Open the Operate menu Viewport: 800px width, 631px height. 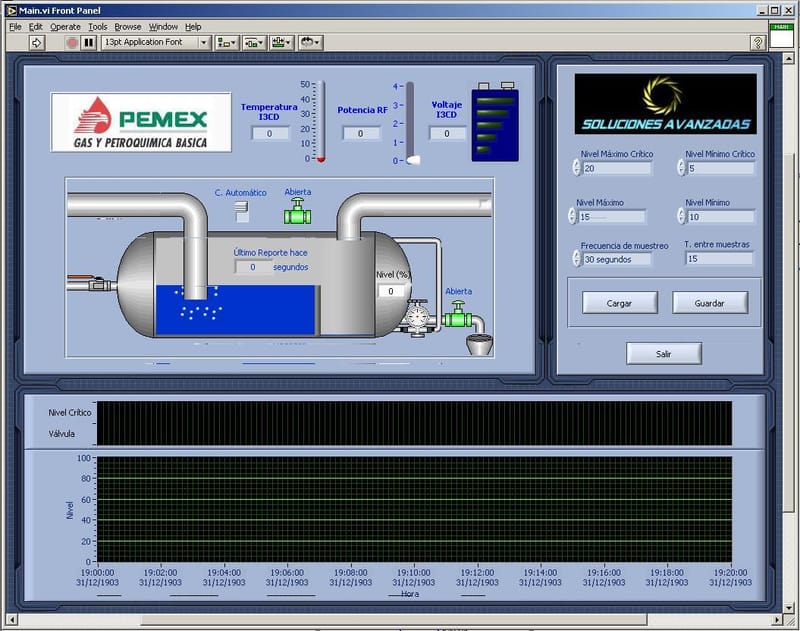(x=65, y=27)
